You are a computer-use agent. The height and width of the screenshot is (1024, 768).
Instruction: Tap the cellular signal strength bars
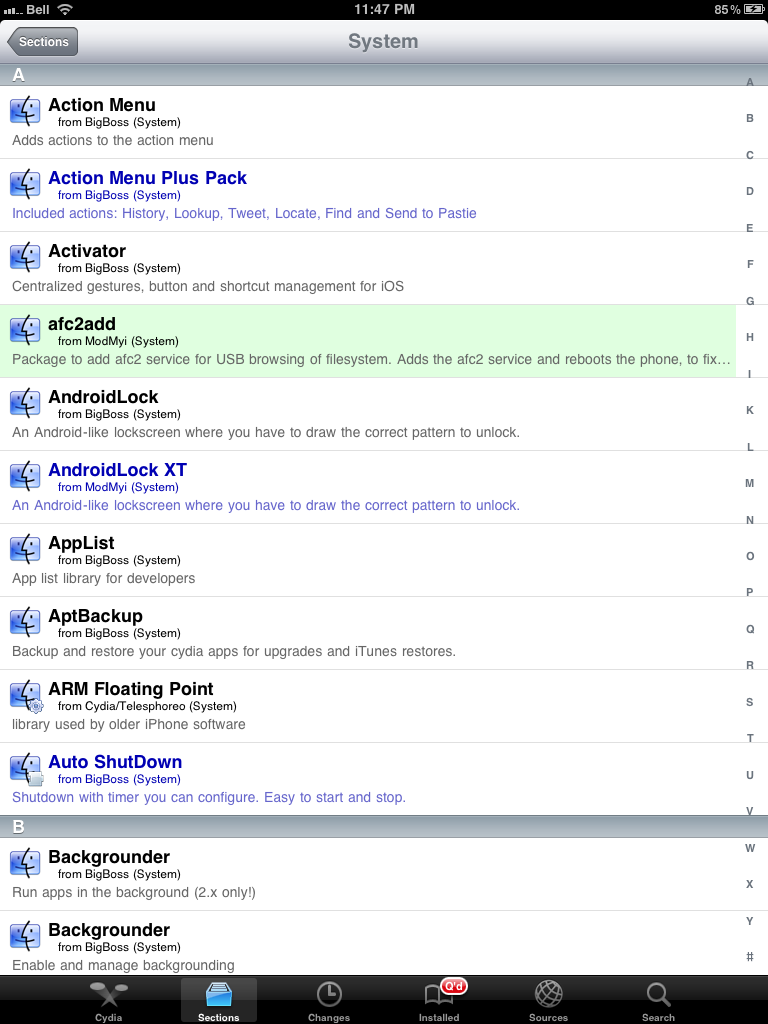[x=13, y=10]
